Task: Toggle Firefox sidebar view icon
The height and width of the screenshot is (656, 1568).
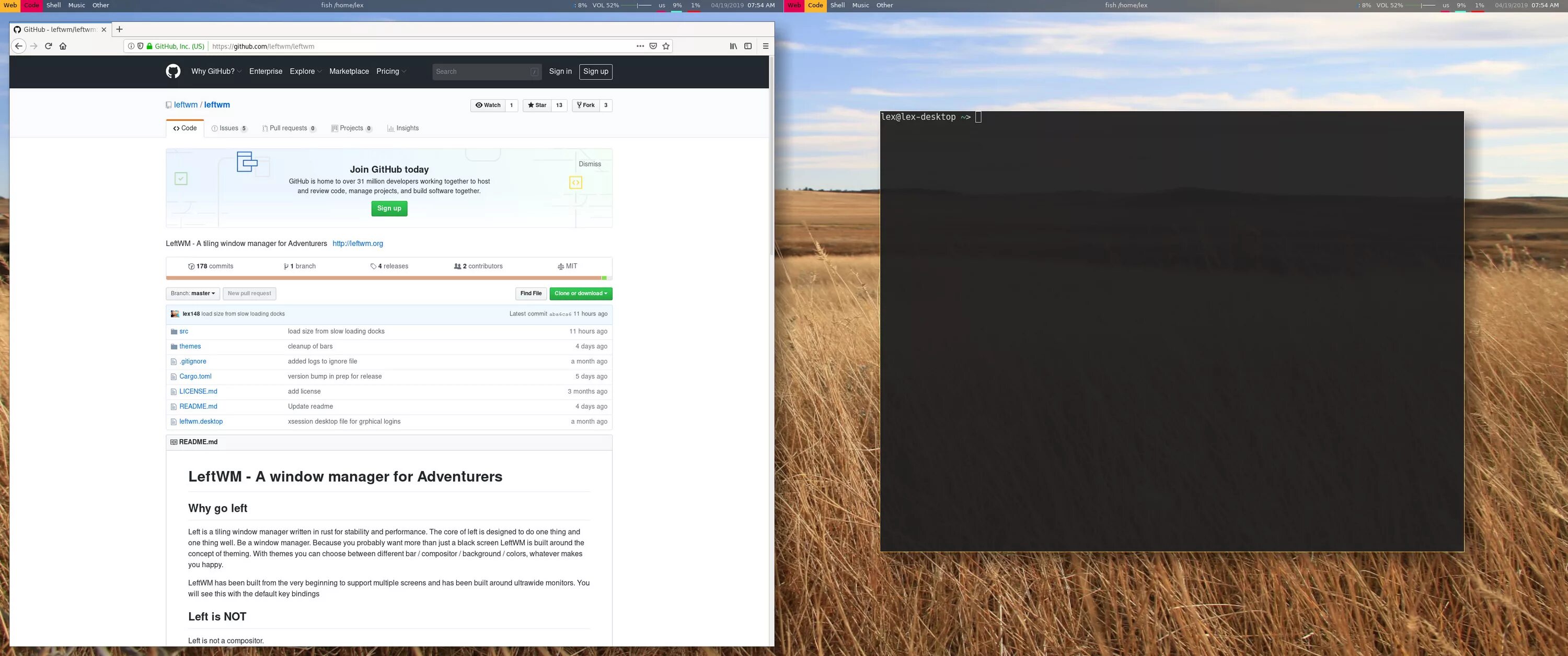Action: click(x=748, y=46)
